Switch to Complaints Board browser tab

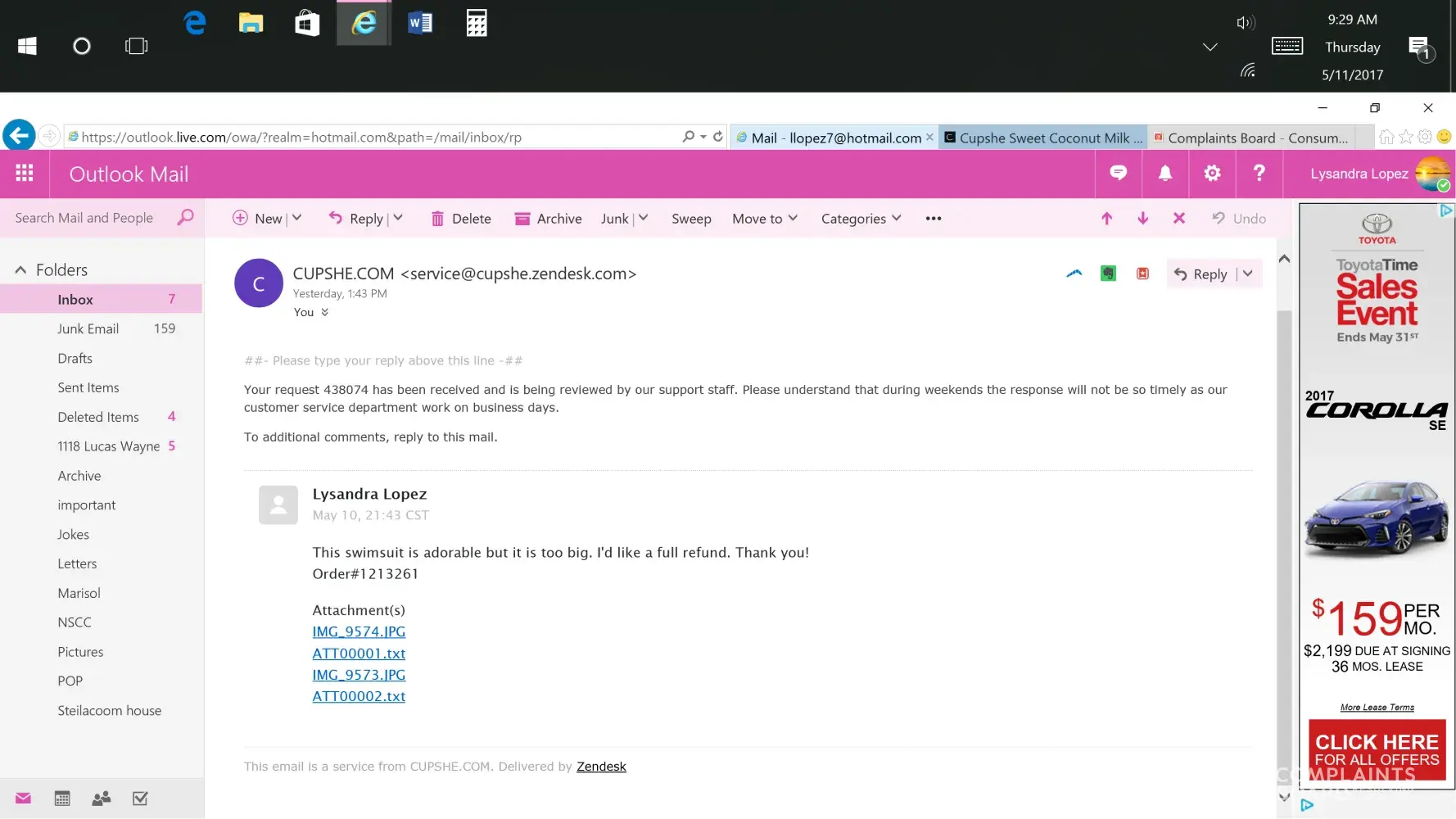coord(1251,138)
